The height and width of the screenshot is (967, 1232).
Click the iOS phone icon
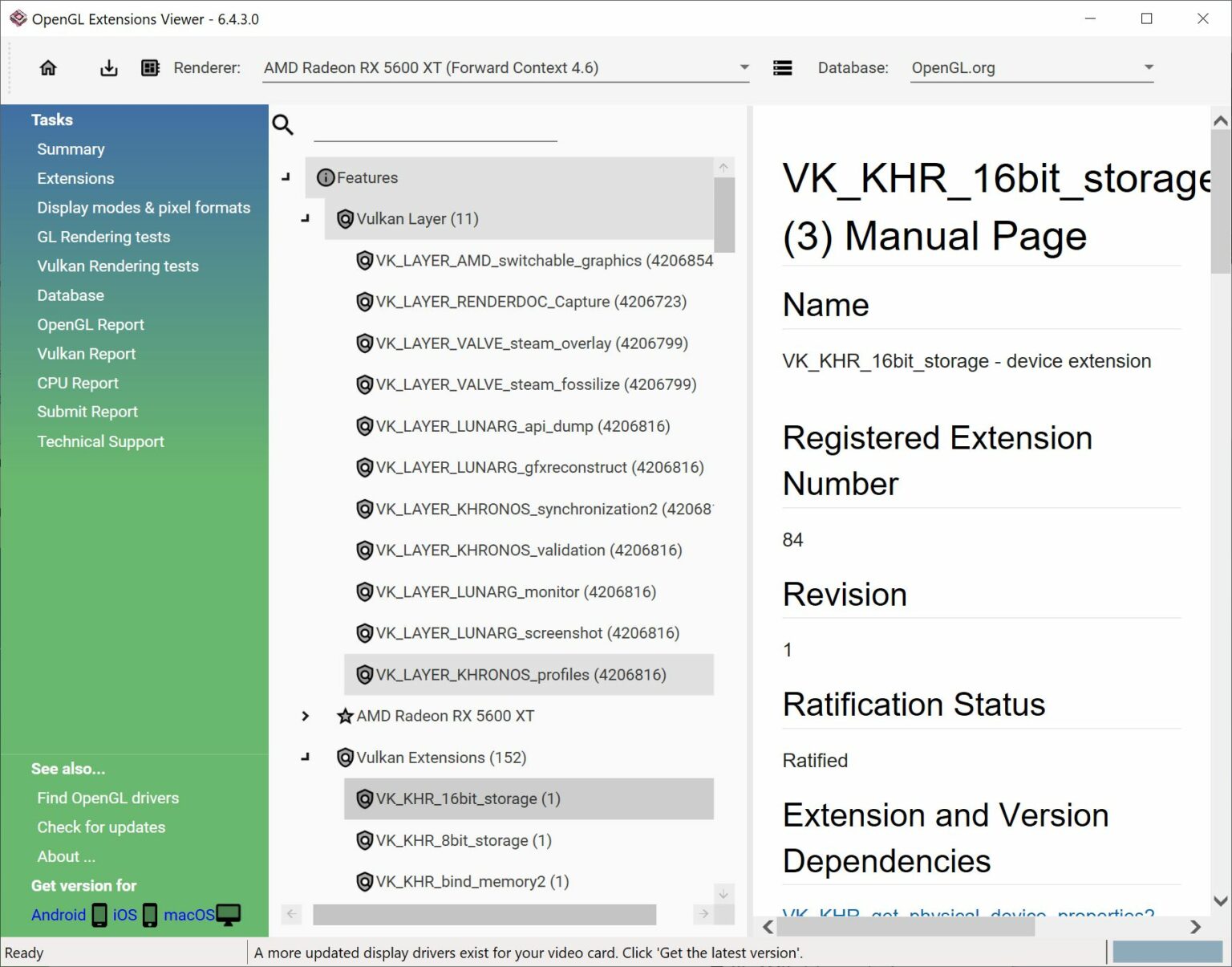pyautogui.click(x=150, y=915)
